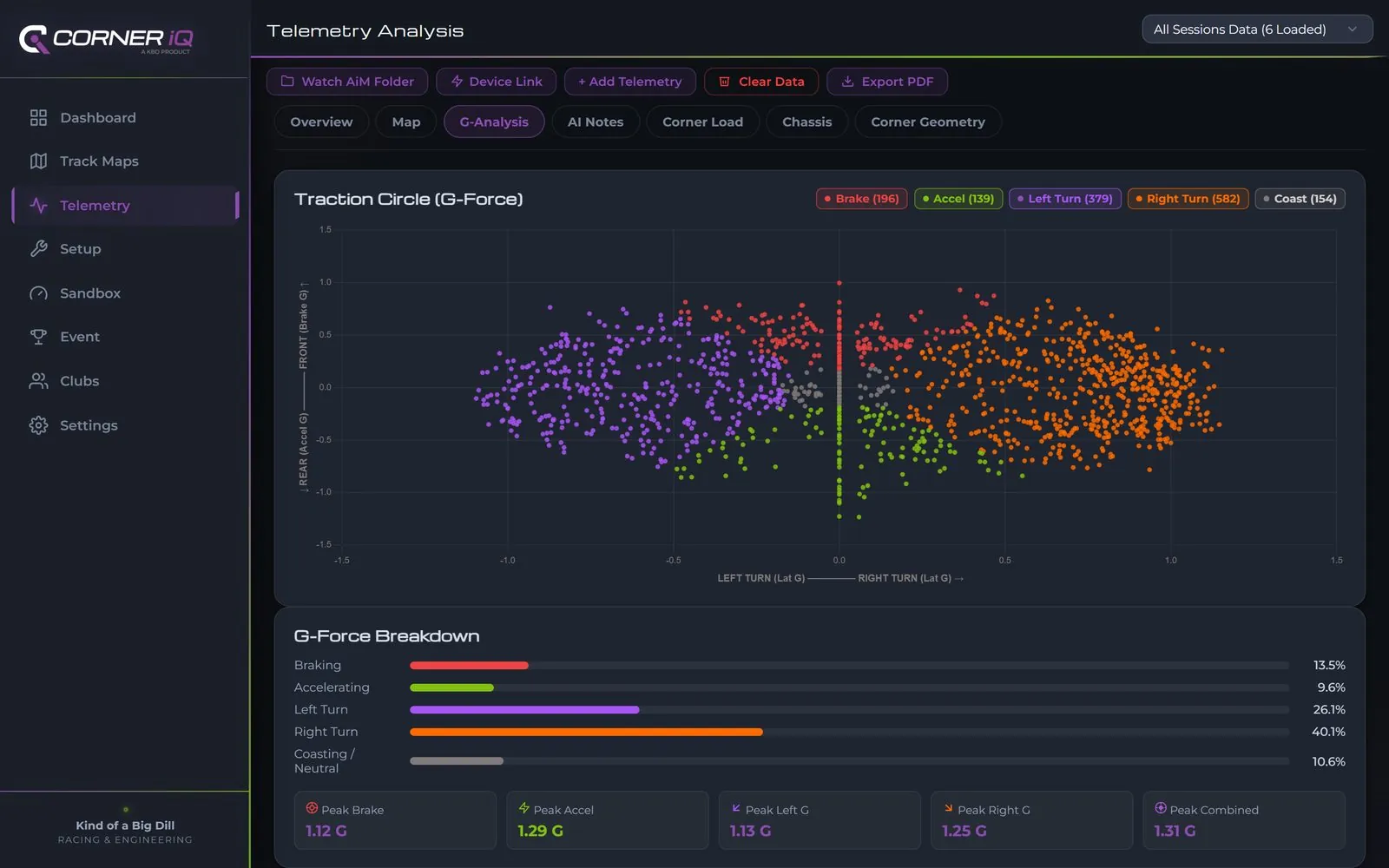This screenshot has width=1389, height=868.
Task: Click the Settings gear icon
Action: tap(38, 424)
